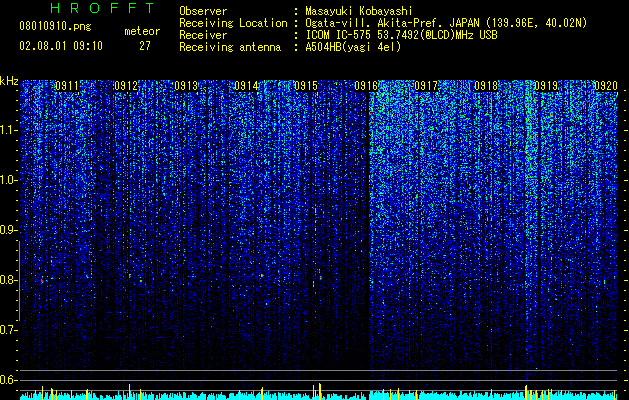Screen dimensions: 629x400
Task: Click the 0911 time marker
Action: [x=67, y=86]
